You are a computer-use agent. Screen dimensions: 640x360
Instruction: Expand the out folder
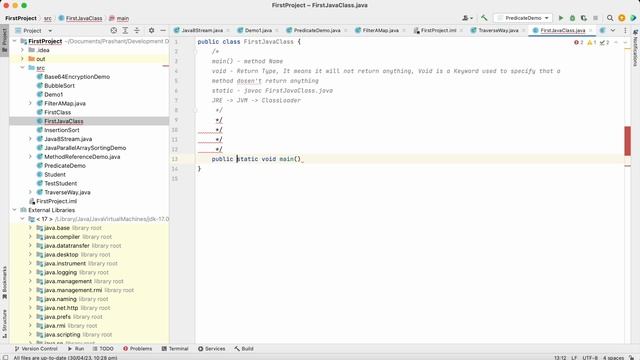click(x=22, y=59)
